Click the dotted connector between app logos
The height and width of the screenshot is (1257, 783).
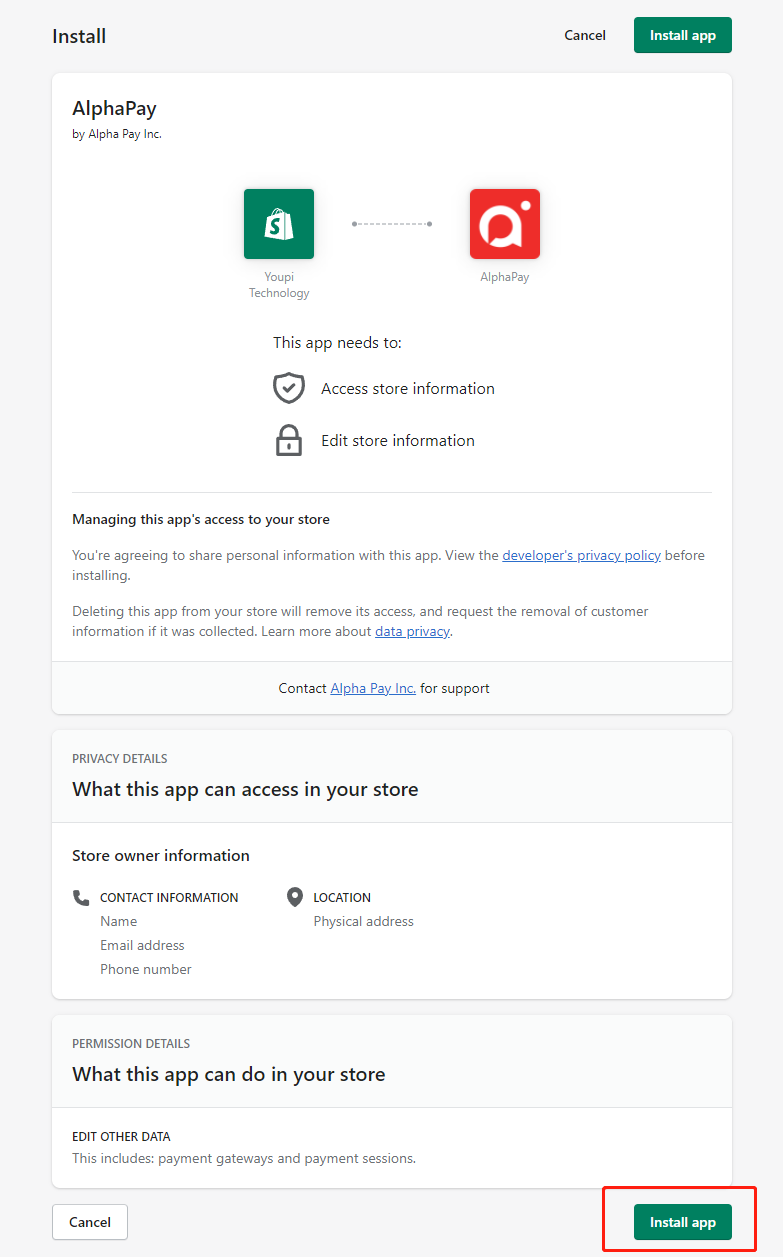coord(392,224)
